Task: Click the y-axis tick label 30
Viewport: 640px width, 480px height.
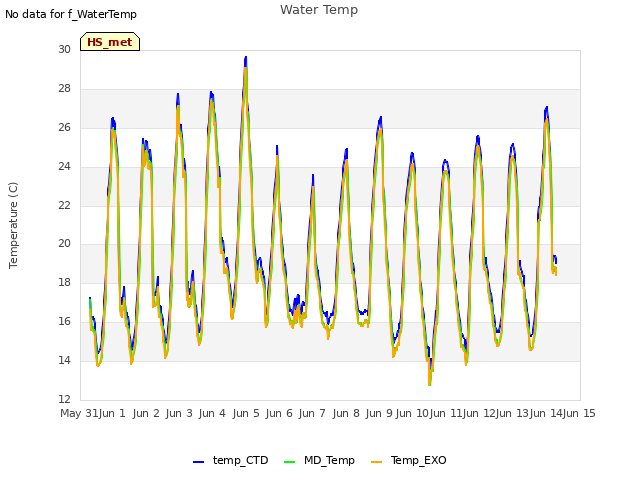Action: (64, 49)
